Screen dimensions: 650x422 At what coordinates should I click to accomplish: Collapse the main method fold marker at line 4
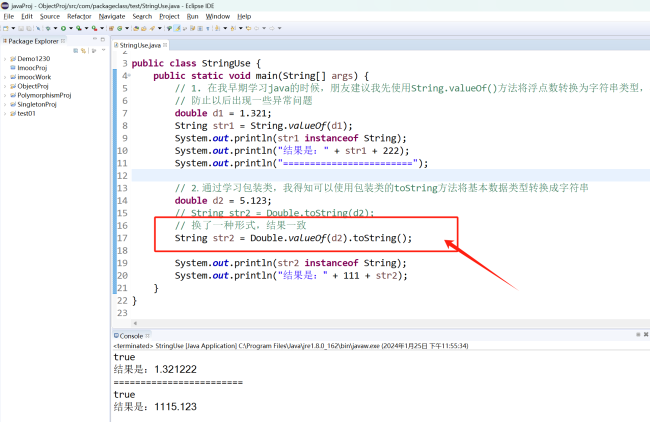(129, 75)
